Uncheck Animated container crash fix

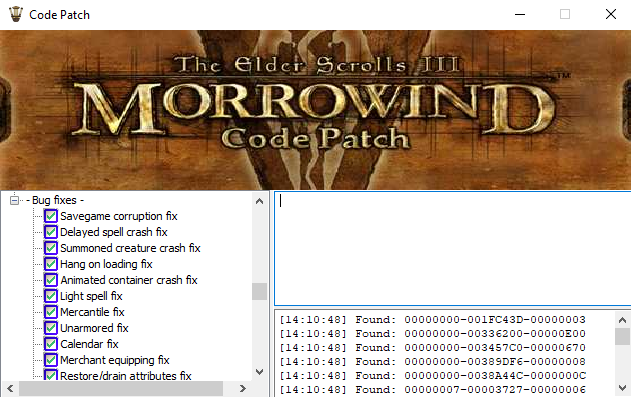(51, 280)
